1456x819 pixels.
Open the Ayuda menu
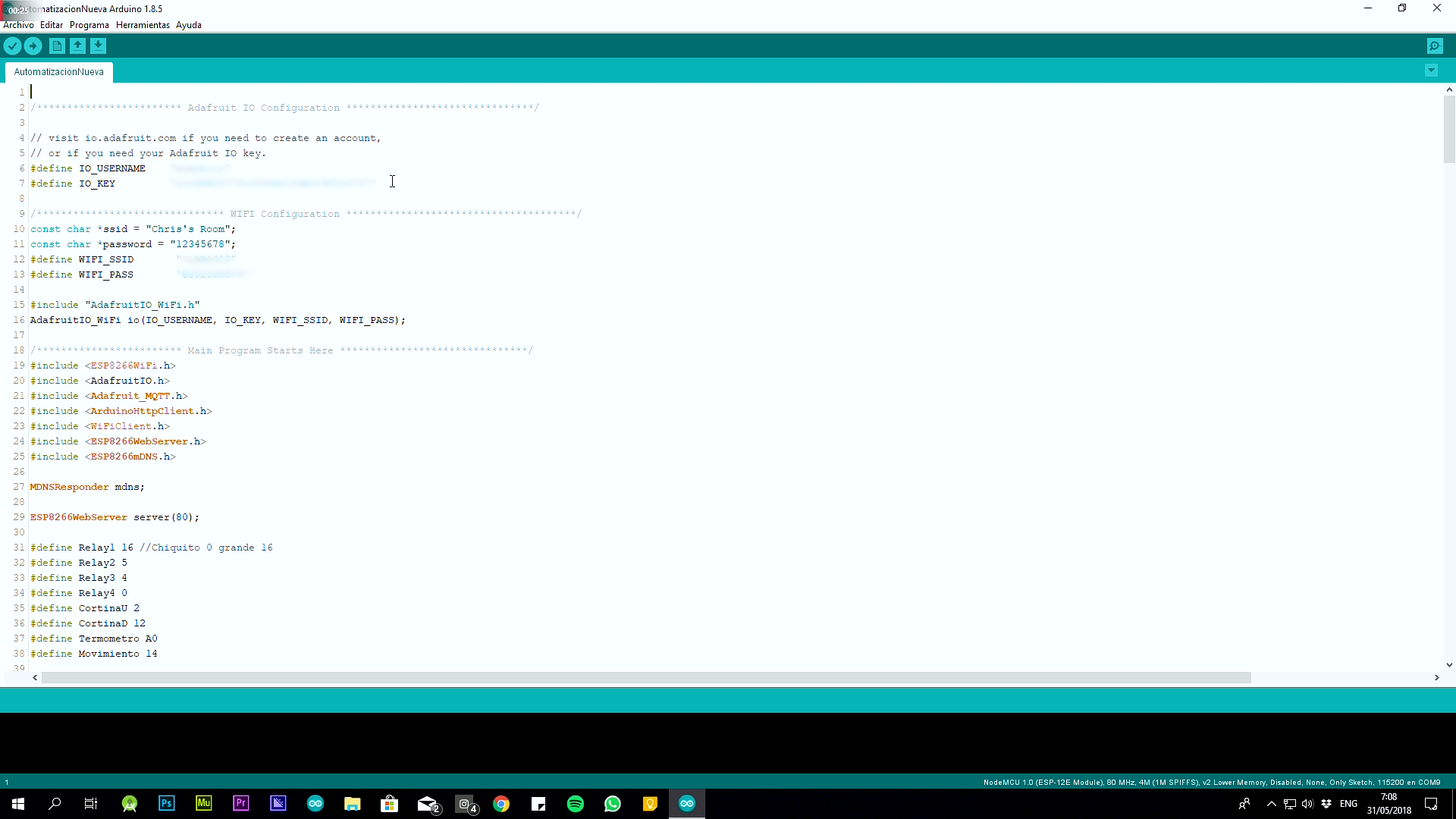pyautogui.click(x=189, y=25)
